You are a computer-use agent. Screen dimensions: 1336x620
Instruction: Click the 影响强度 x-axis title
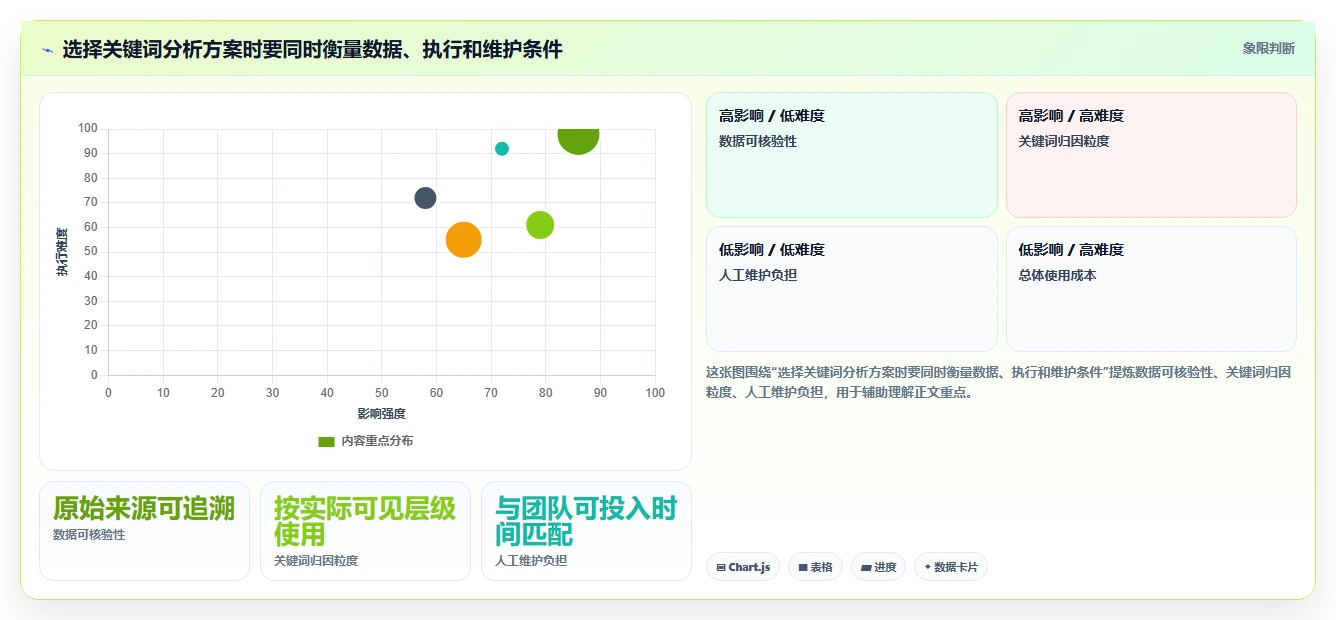coord(382,413)
